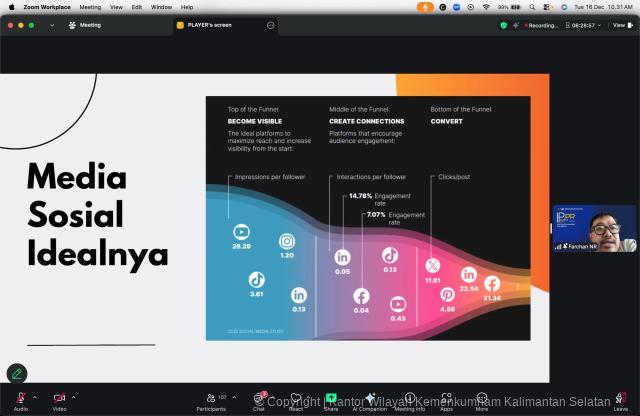Click the green annotate pencil button
The width and height of the screenshot is (640, 416).
pyautogui.click(x=17, y=373)
